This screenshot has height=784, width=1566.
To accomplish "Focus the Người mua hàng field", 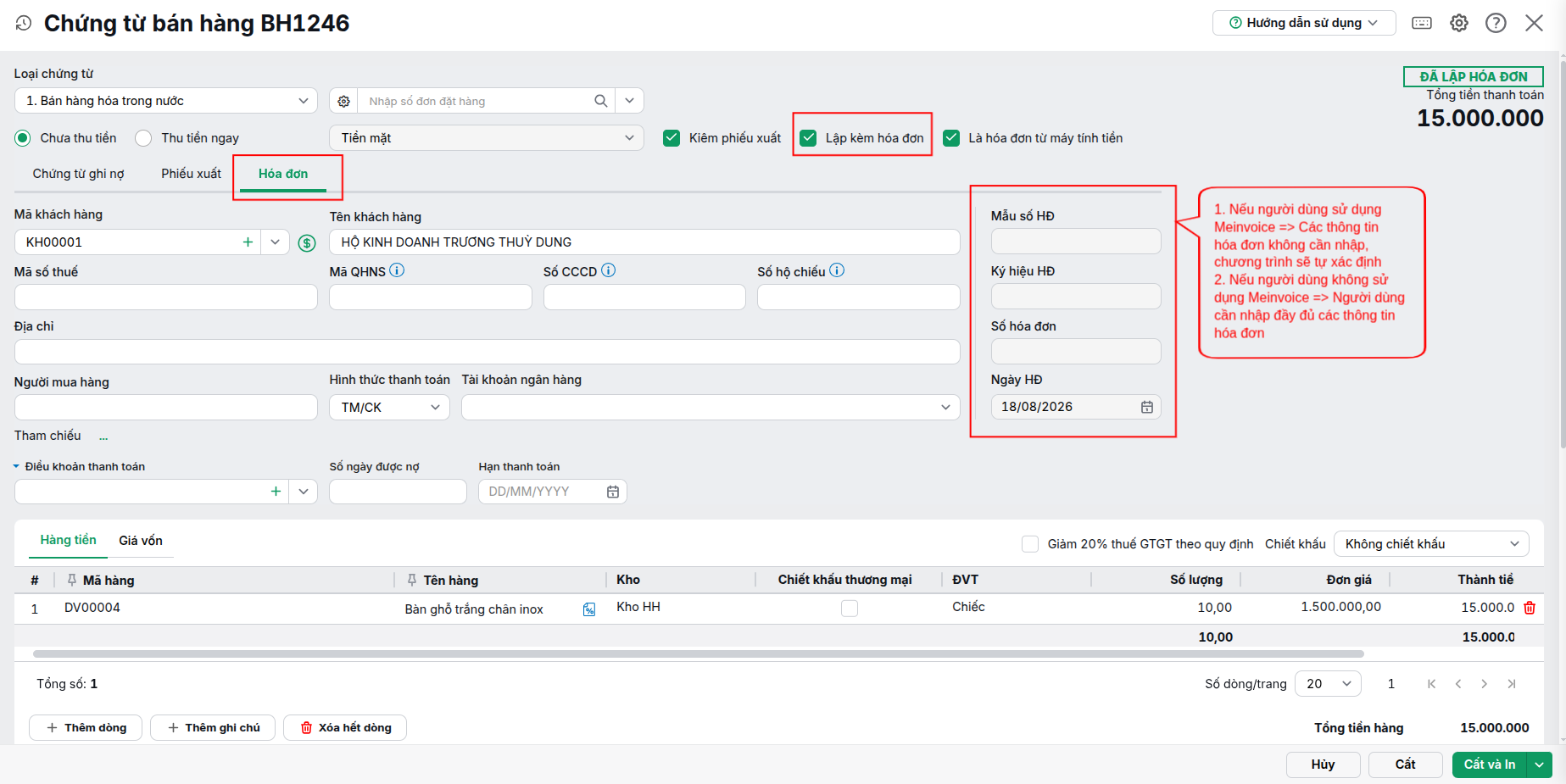I will click(x=166, y=408).
